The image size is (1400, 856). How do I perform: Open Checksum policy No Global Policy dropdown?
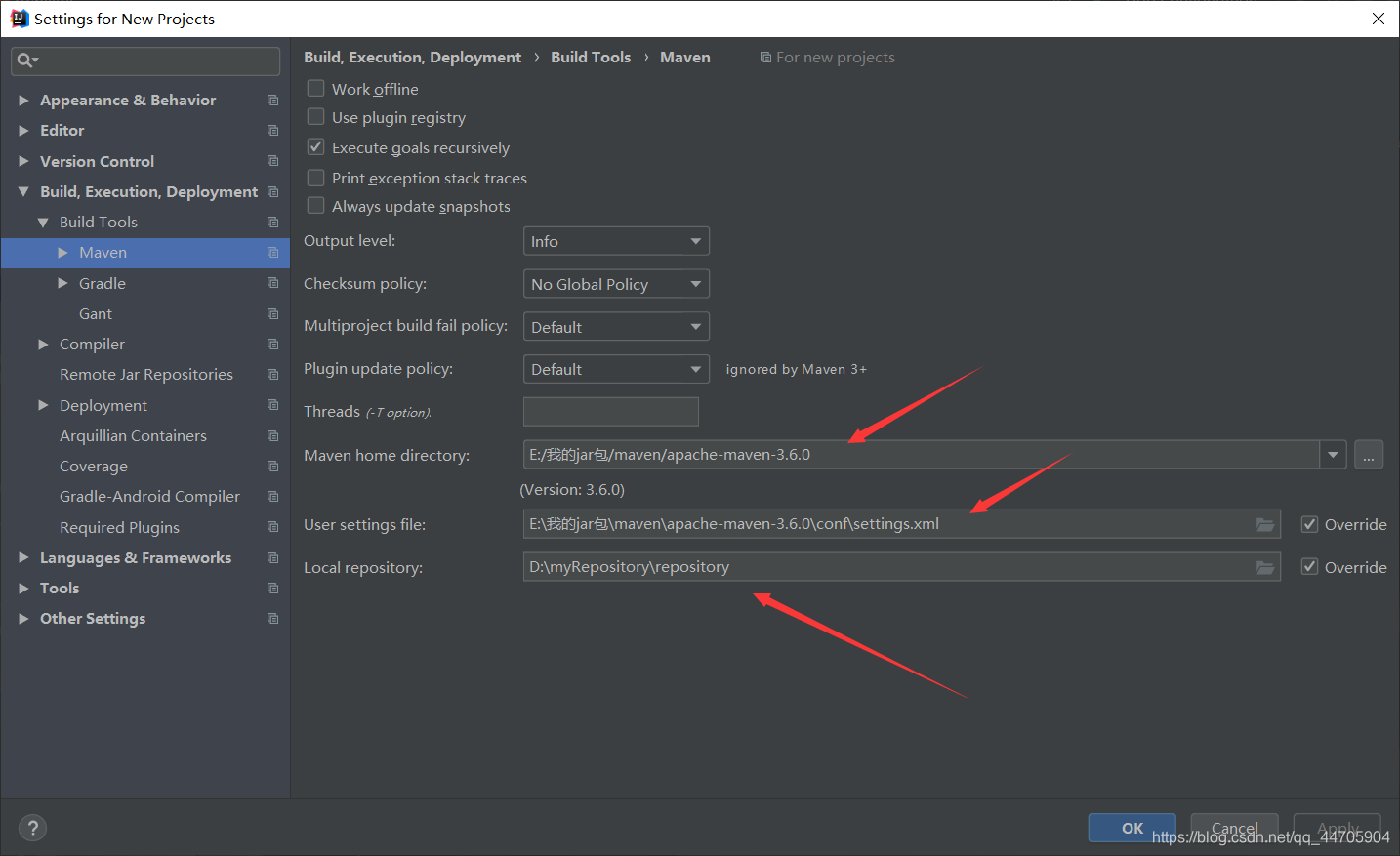pos(616,284)
